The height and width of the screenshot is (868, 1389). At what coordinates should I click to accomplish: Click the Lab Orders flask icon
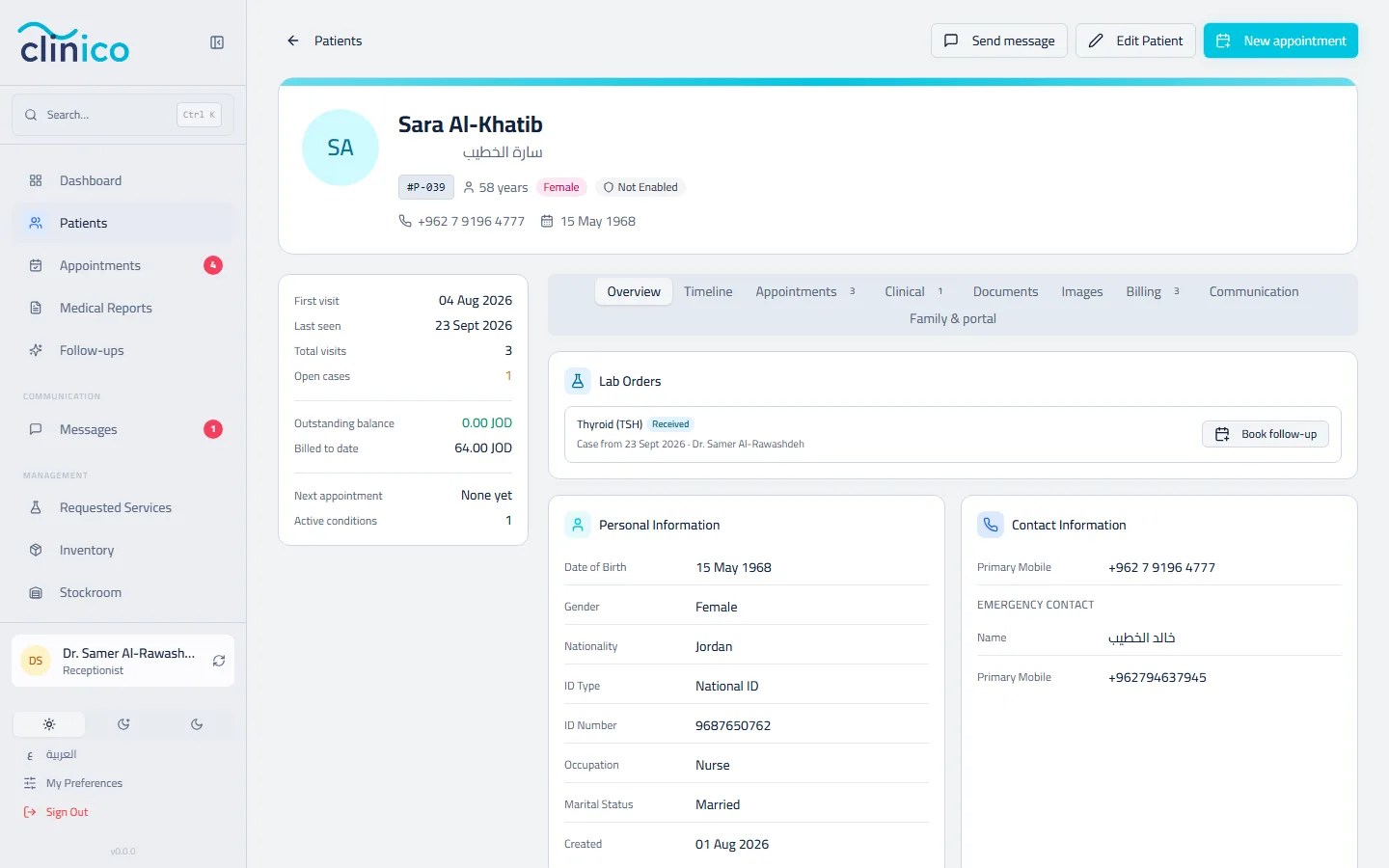[x=578, y=381]
